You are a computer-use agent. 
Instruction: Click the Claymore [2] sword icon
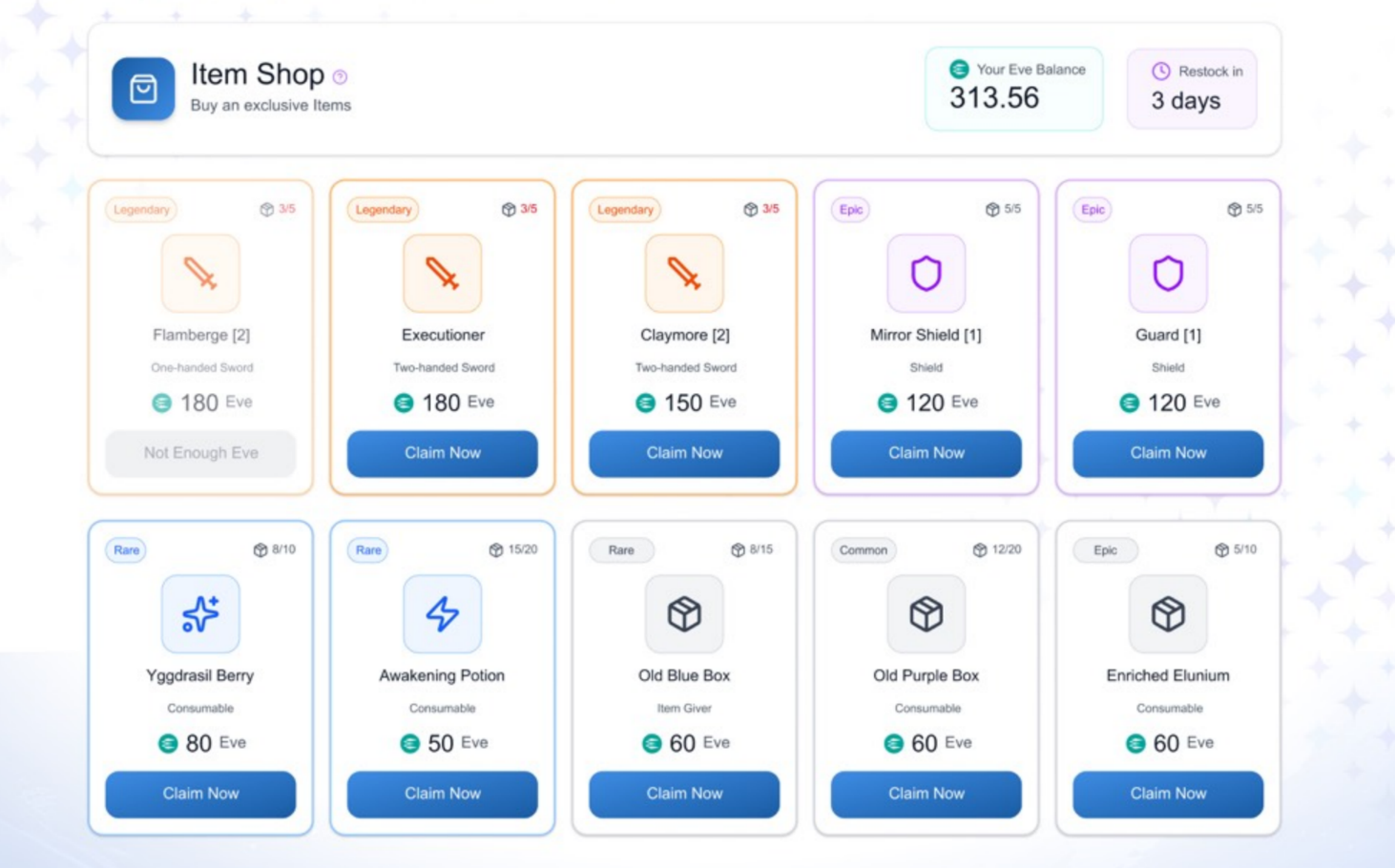[x=684, y=274]
